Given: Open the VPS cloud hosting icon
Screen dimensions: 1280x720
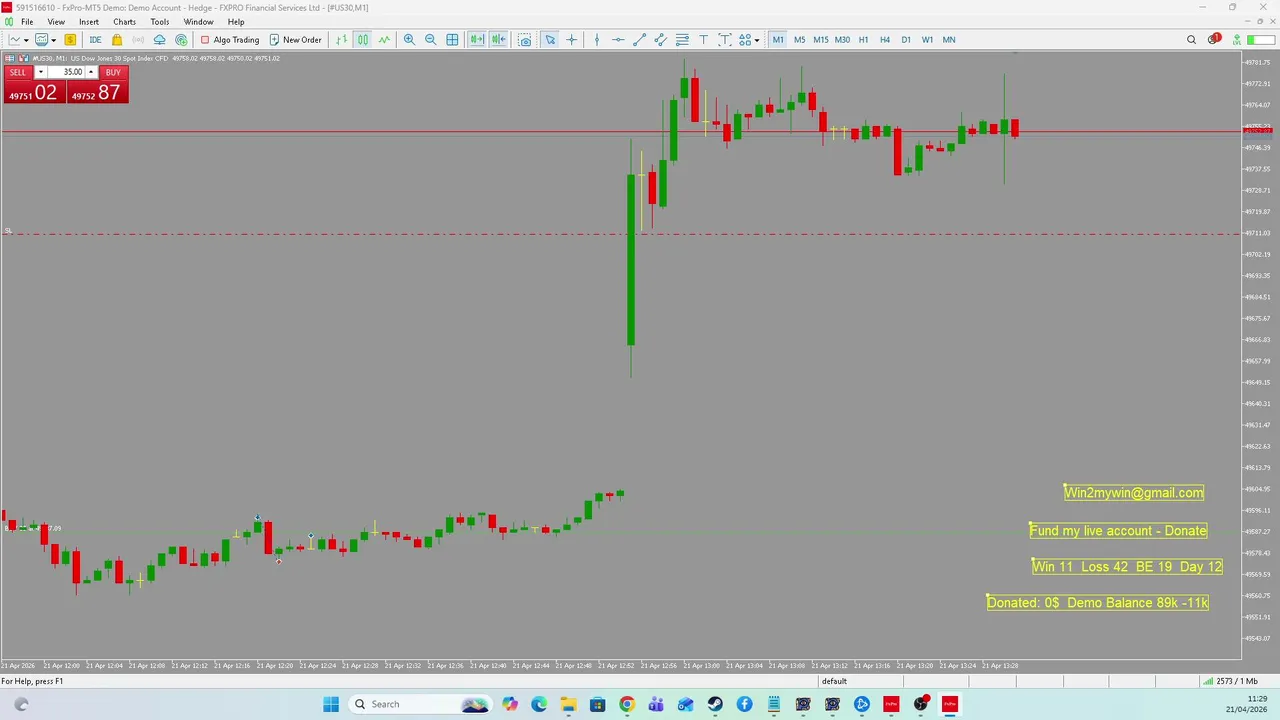Looking at the screenshot, I should (159, 40).
